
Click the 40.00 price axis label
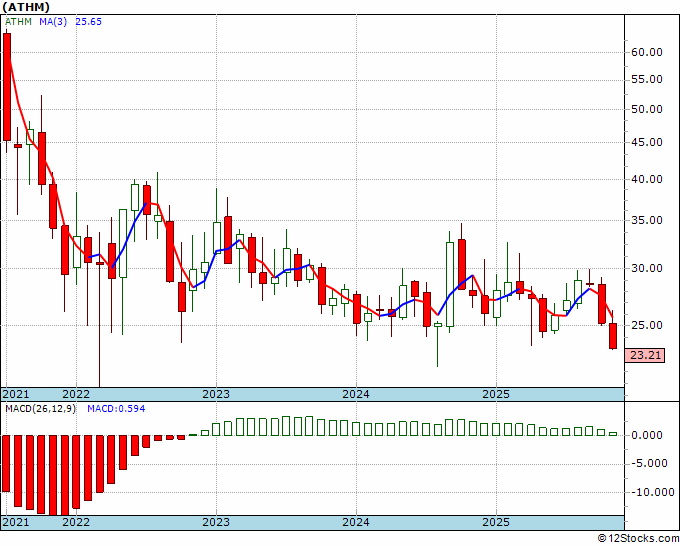tap(646, 179)
